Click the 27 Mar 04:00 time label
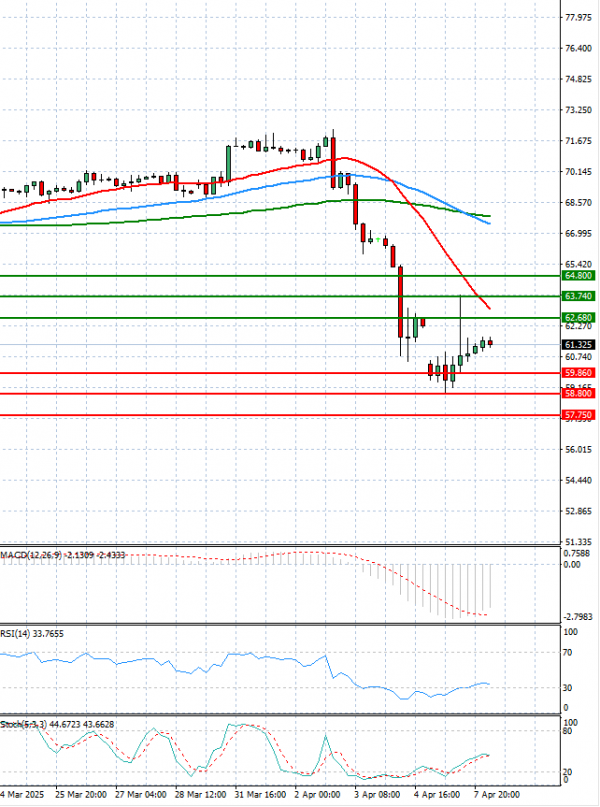This screenshot has height=807, width=600. pos(140,795)
